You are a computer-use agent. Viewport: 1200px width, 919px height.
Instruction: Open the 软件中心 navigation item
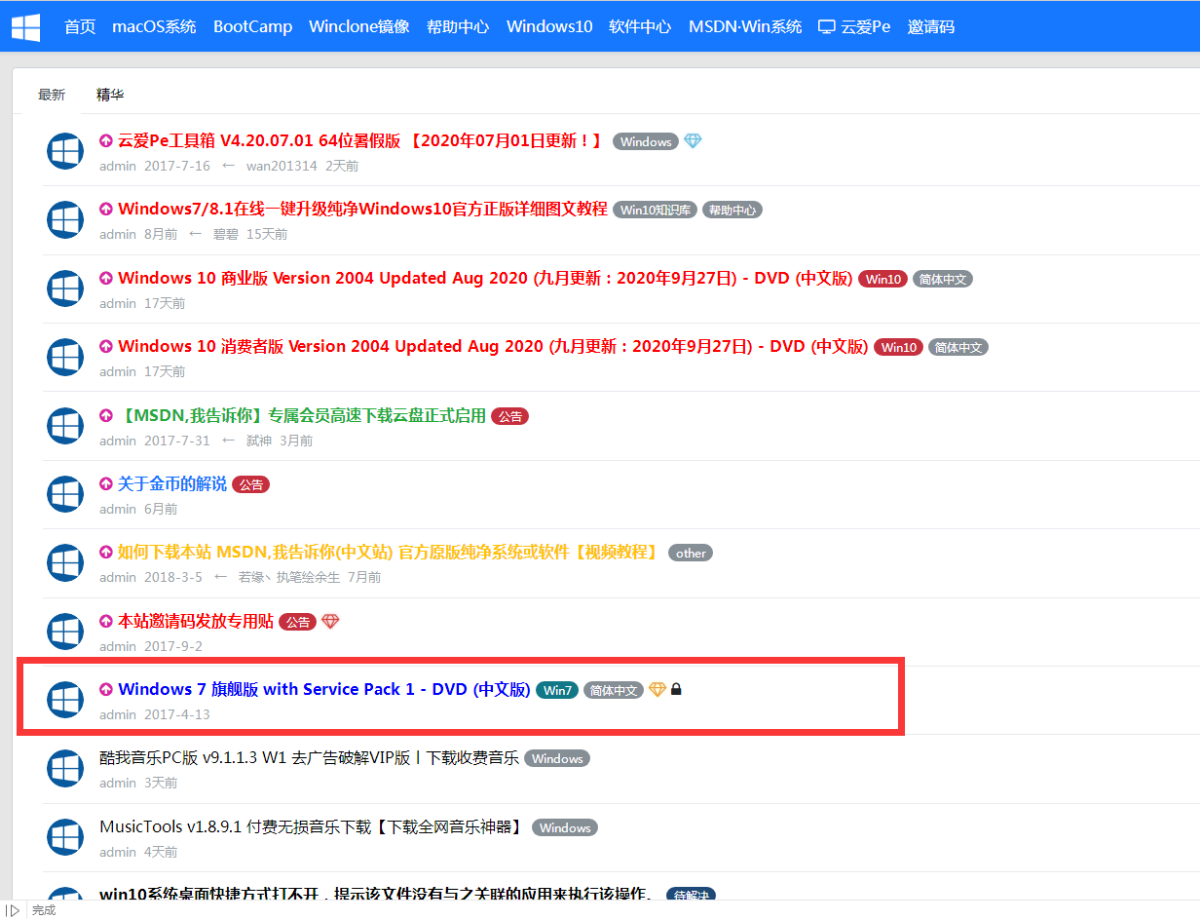pyautogui.click(x=640, y=27)
